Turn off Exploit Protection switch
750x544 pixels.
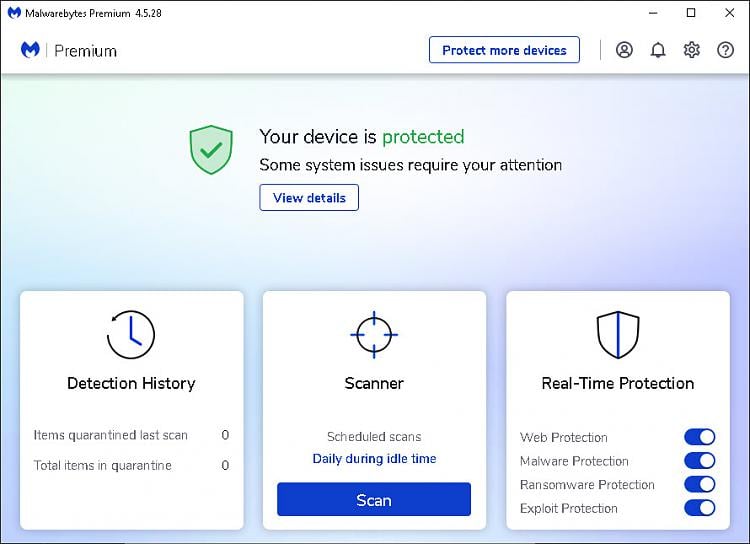click(699, 508)
